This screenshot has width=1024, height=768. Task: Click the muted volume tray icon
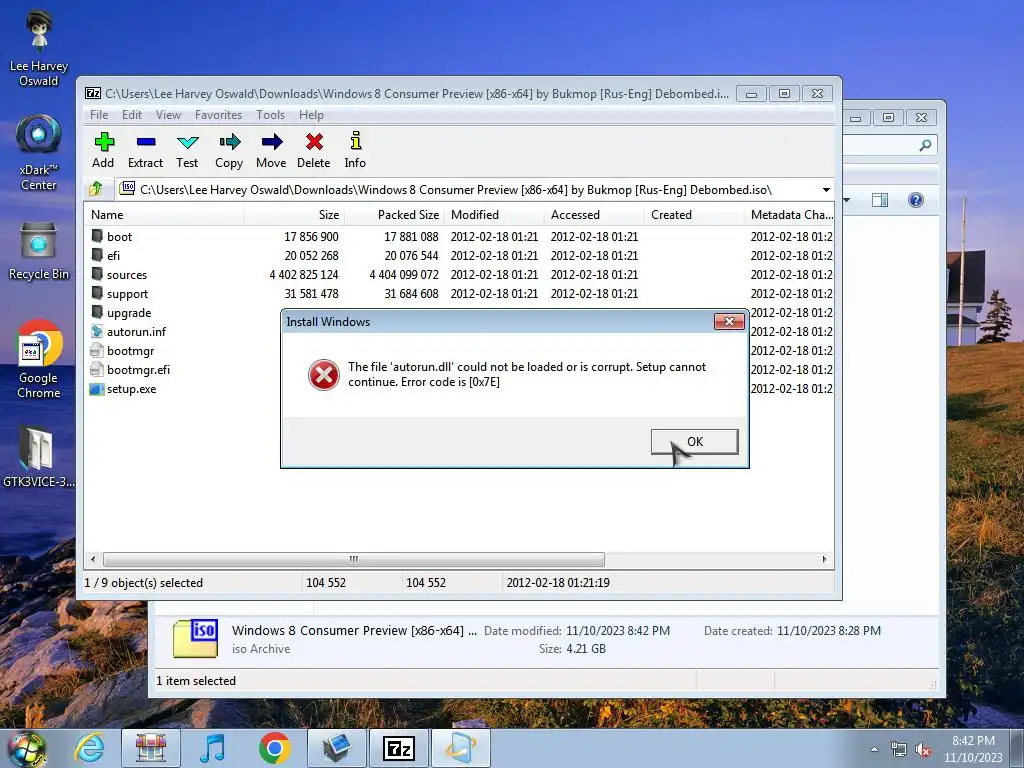point(922,750)
